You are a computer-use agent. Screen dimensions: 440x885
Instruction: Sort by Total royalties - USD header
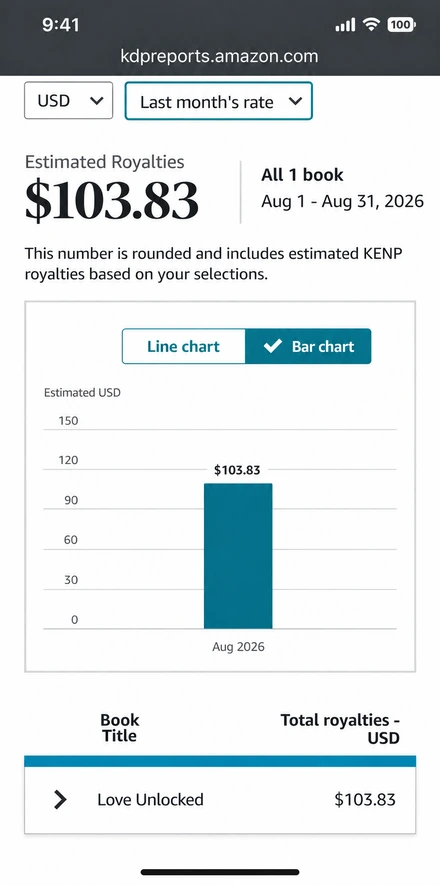(340, 728)
